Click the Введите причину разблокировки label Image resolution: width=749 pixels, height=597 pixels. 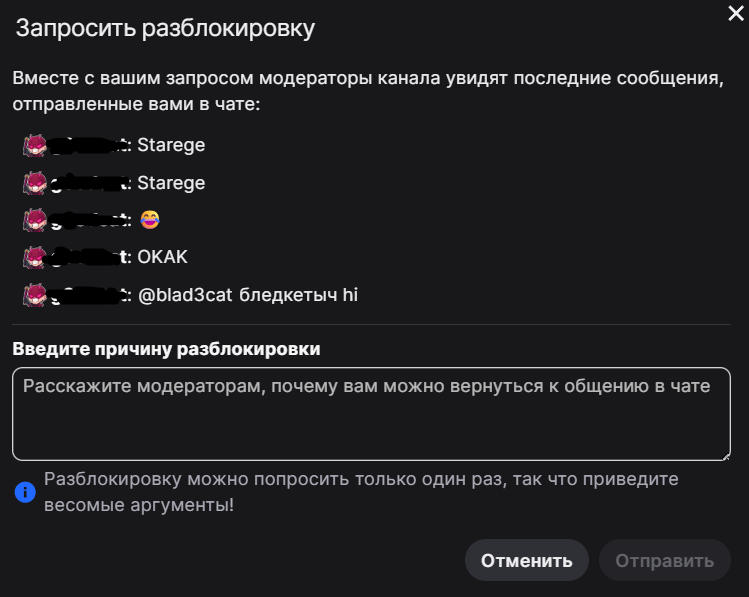tap(166, 350)
